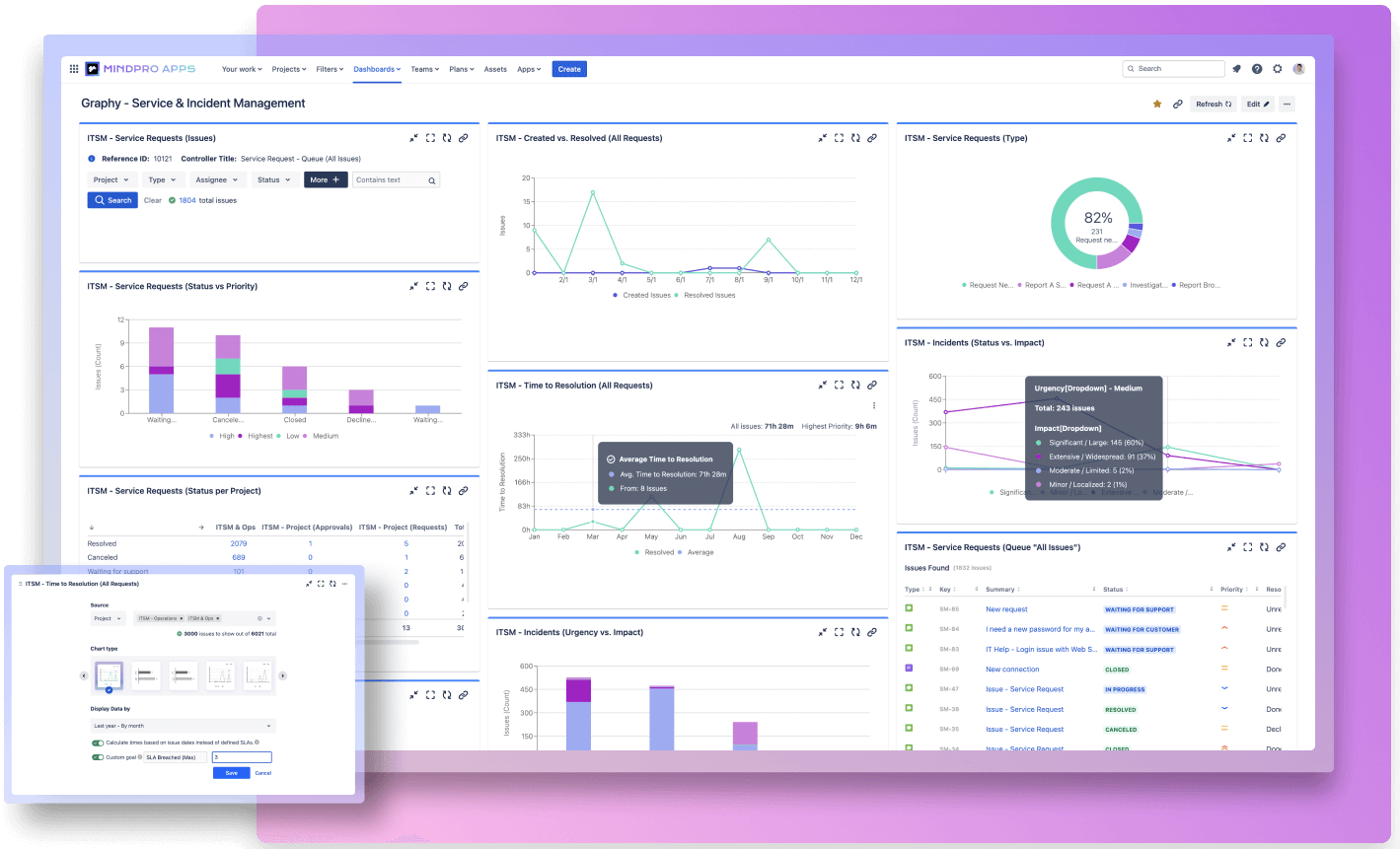Click the Create button

(569, 69)
